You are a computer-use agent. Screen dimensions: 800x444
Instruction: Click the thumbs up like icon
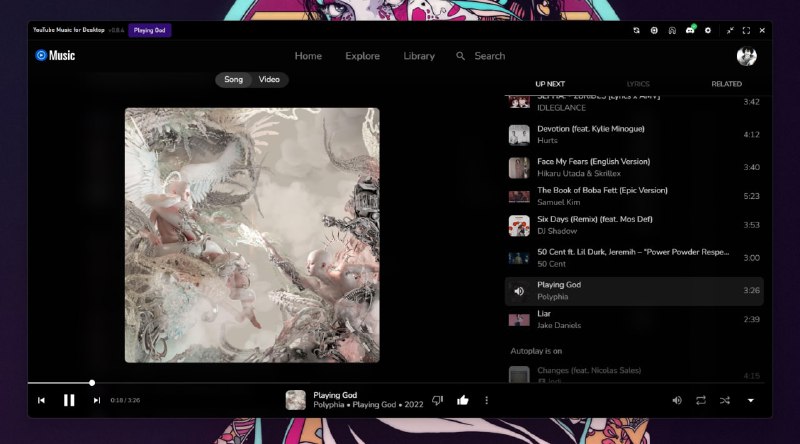click(x=462, y=400)
